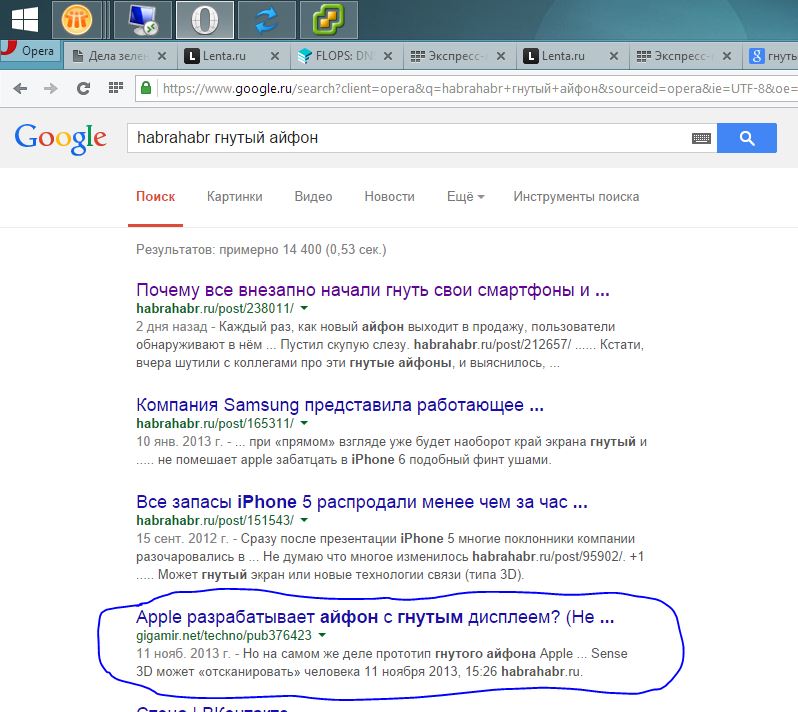The image size is (798, 712).
Task: Close the 'Дела зелен' tab
Action: [x=162, y=56]
